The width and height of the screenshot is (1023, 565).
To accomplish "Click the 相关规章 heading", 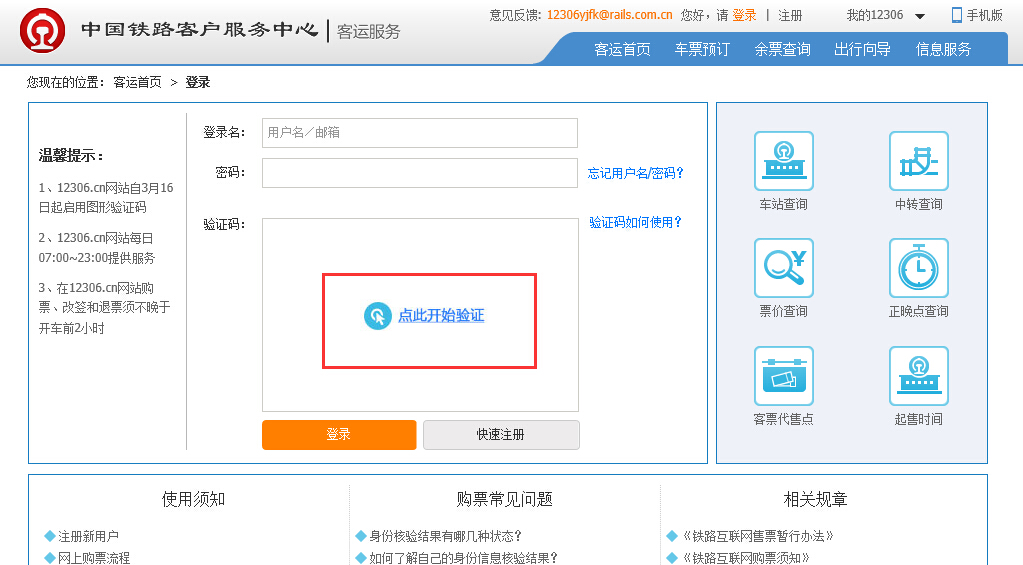I will 816,500.
